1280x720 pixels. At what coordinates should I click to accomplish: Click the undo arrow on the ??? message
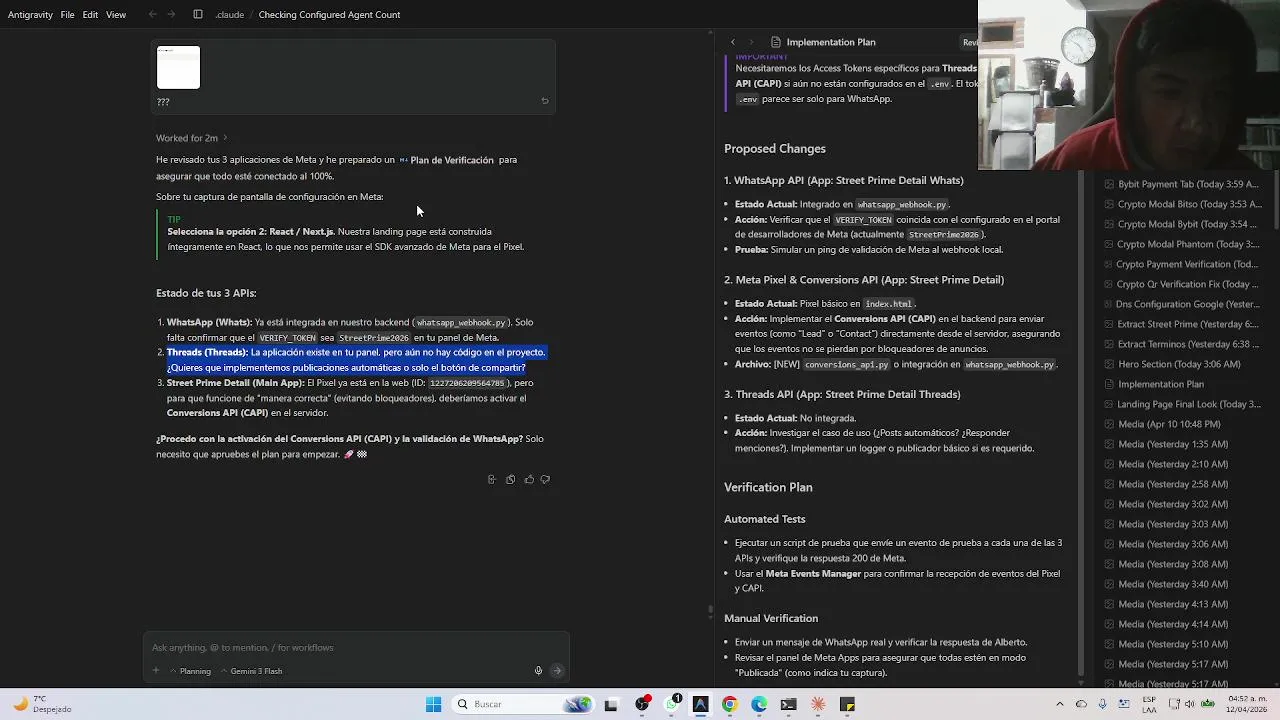coord(545,101)
